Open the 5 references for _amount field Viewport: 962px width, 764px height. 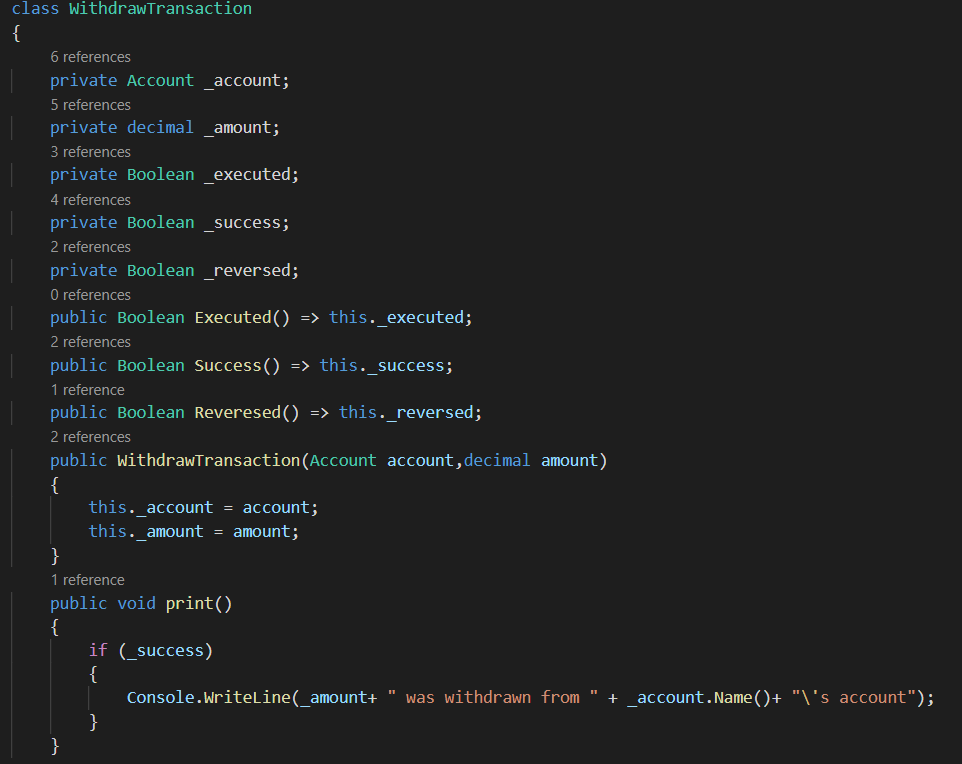click(x=90, y=104)
